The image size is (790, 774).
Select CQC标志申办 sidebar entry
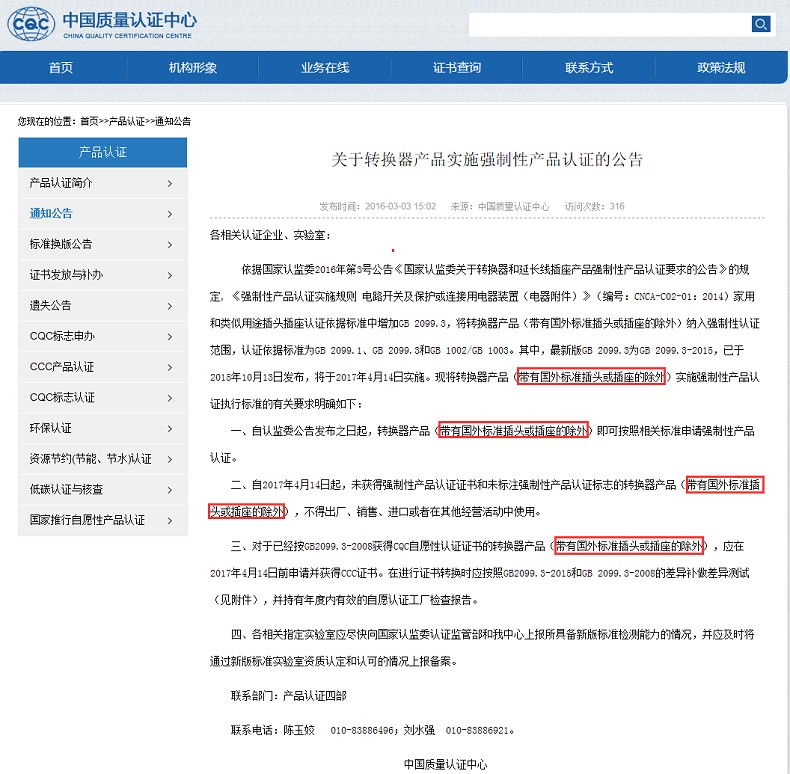(62, 336)
